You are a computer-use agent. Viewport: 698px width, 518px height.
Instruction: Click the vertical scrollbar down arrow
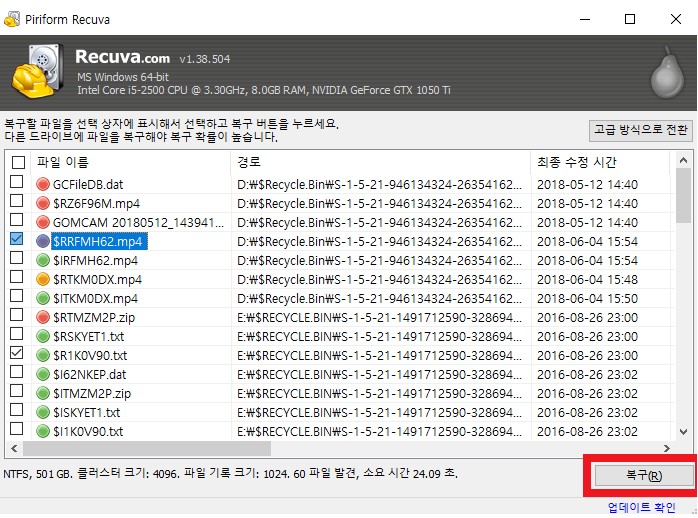pyautogui.click(x=683, y=431)
